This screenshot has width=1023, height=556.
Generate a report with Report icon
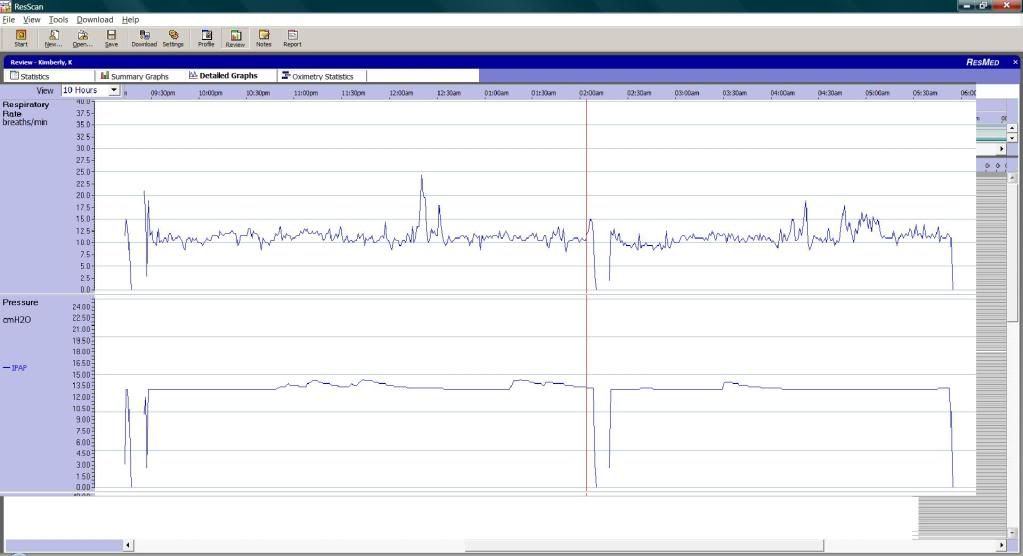(x=292, y=38)
